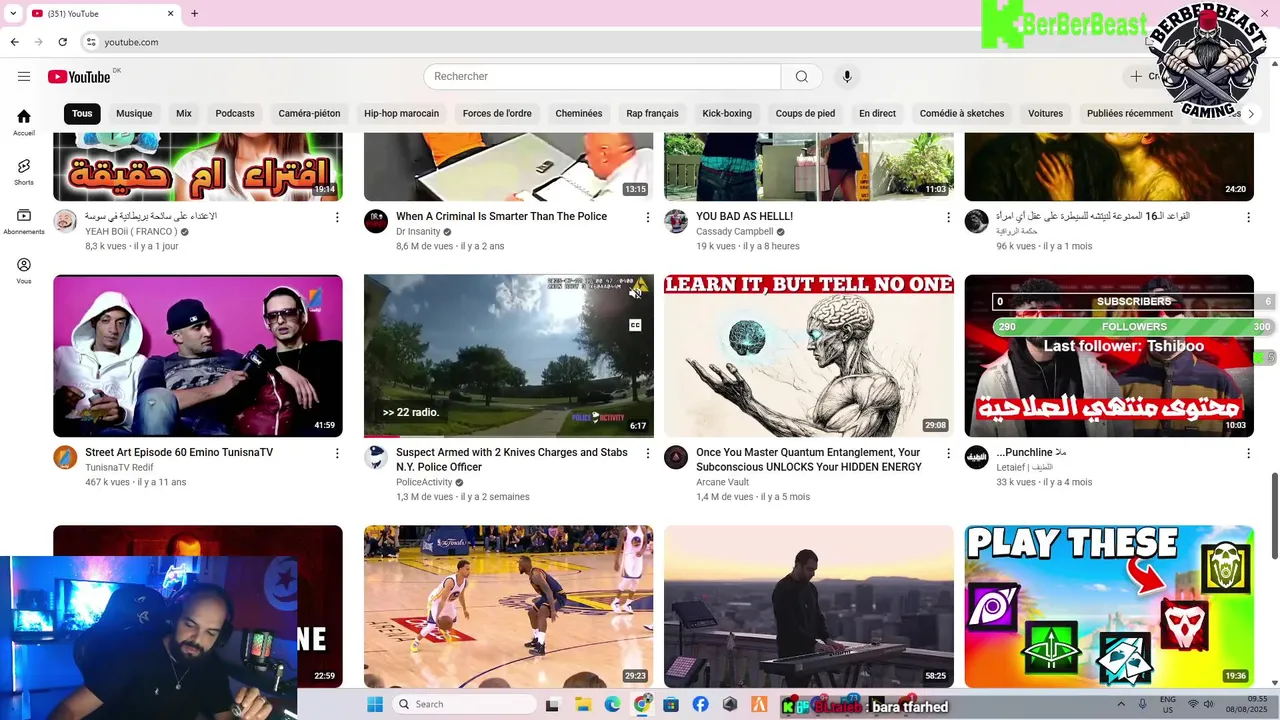The image size is (1280, 720).
Task: Open options for the YEAH BOii video
Action: (x=337, y=217)
